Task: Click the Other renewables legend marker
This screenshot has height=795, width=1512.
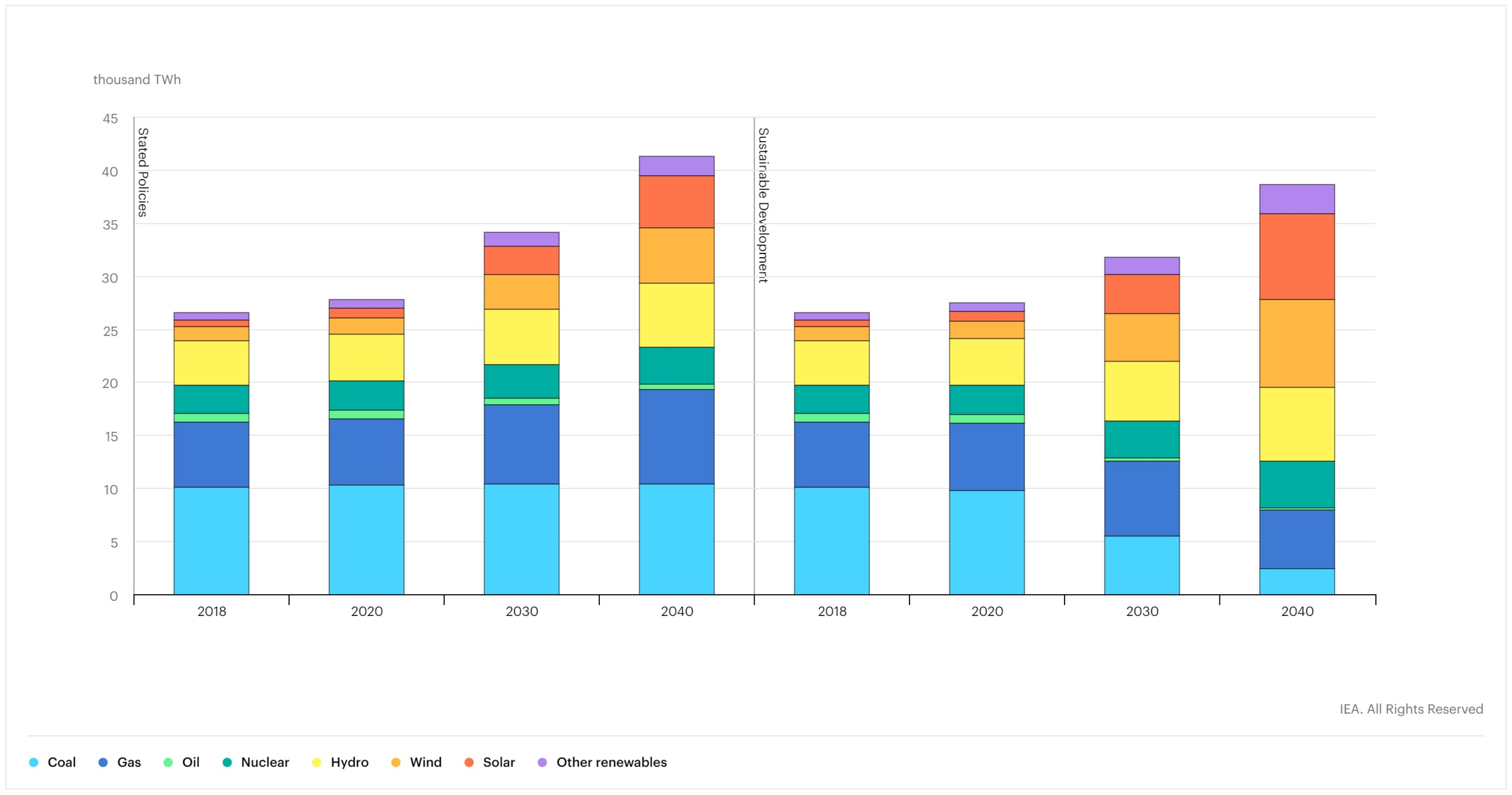Action: click(543, 762)
